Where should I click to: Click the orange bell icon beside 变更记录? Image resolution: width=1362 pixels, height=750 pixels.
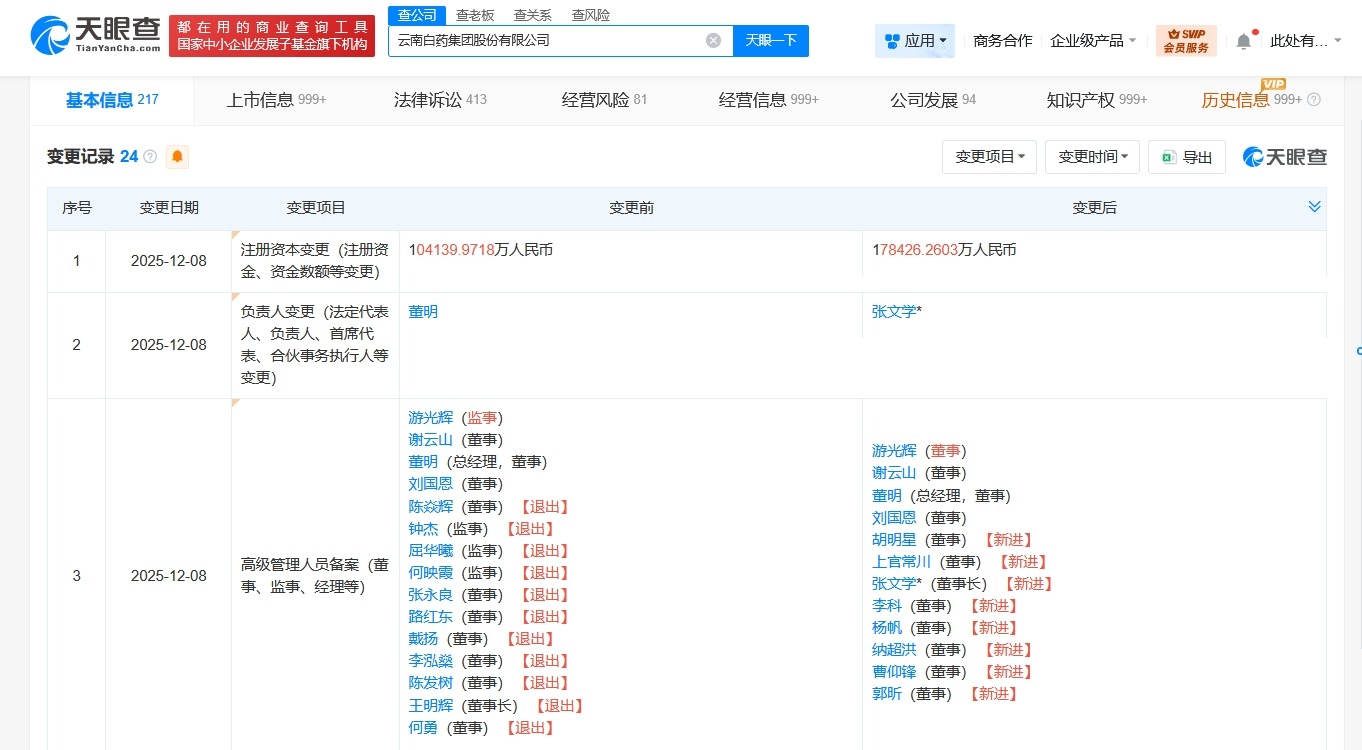(177, 157)
